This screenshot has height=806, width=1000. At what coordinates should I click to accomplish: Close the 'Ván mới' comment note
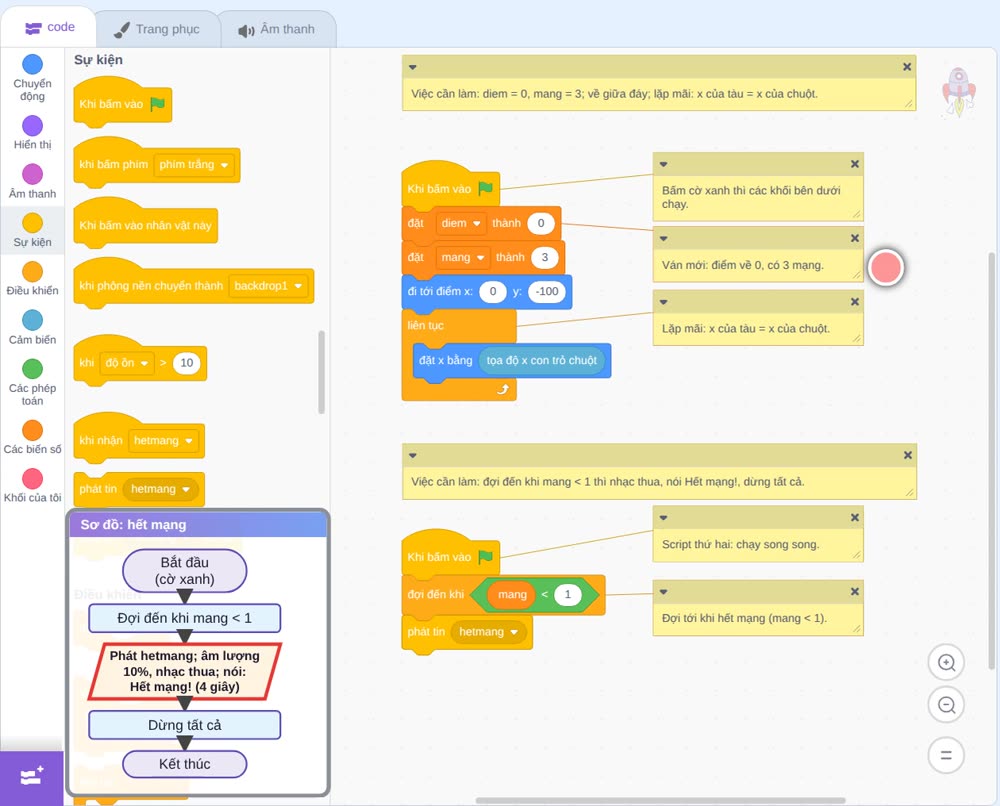(x=855, y=238)
